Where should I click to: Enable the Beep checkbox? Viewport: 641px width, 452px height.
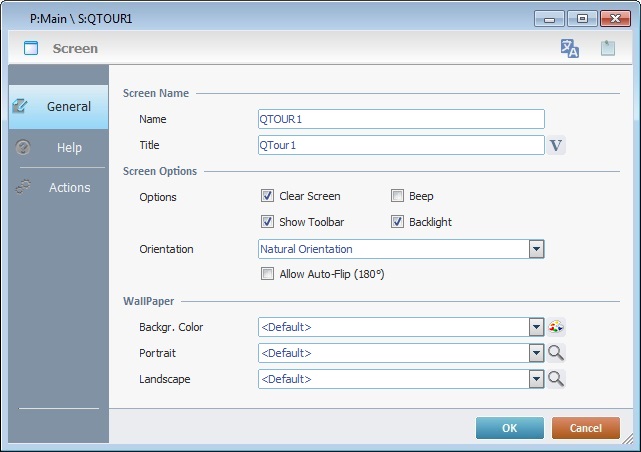pos(397,196)
